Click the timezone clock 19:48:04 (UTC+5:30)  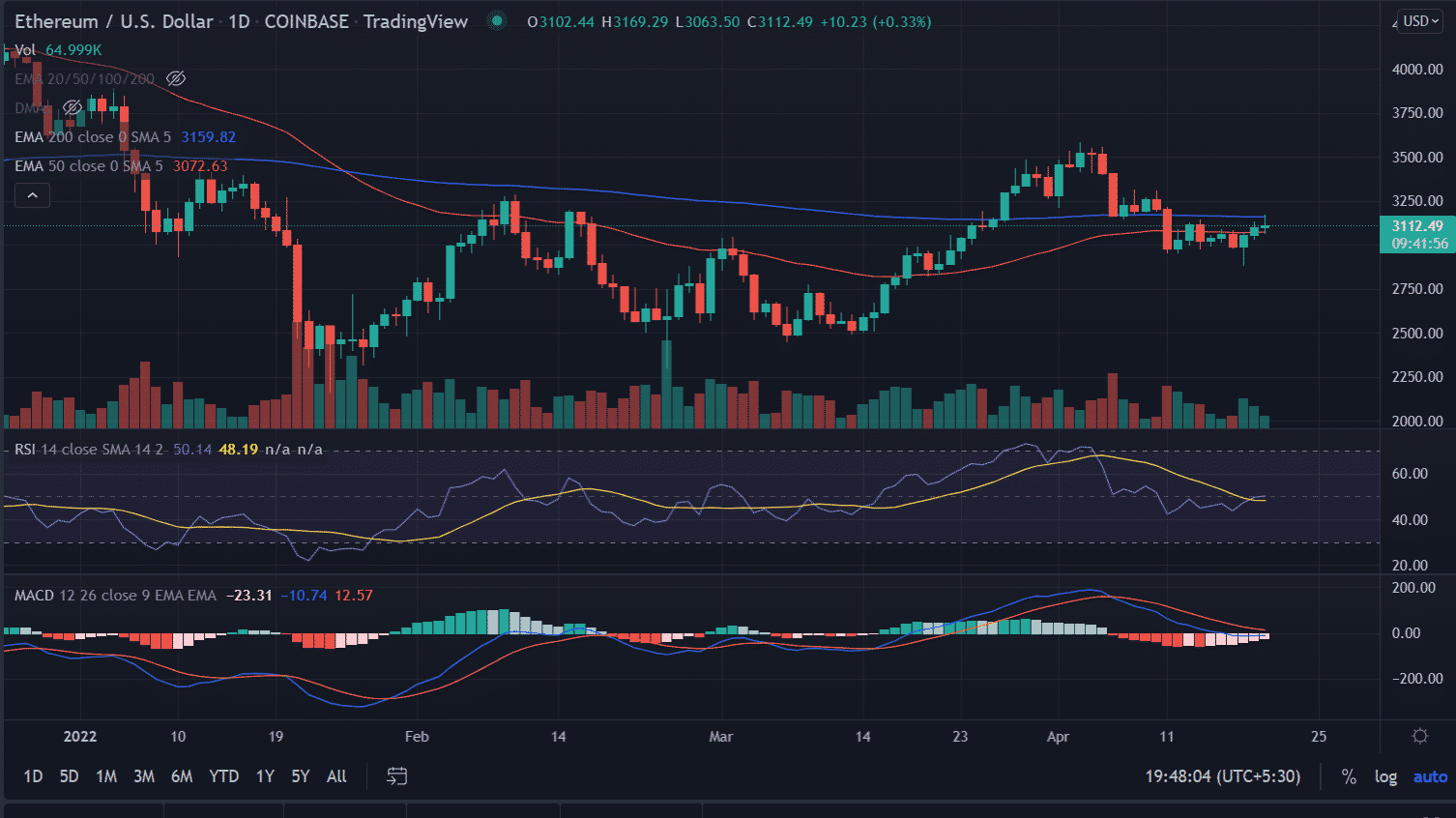[1222, 776]
